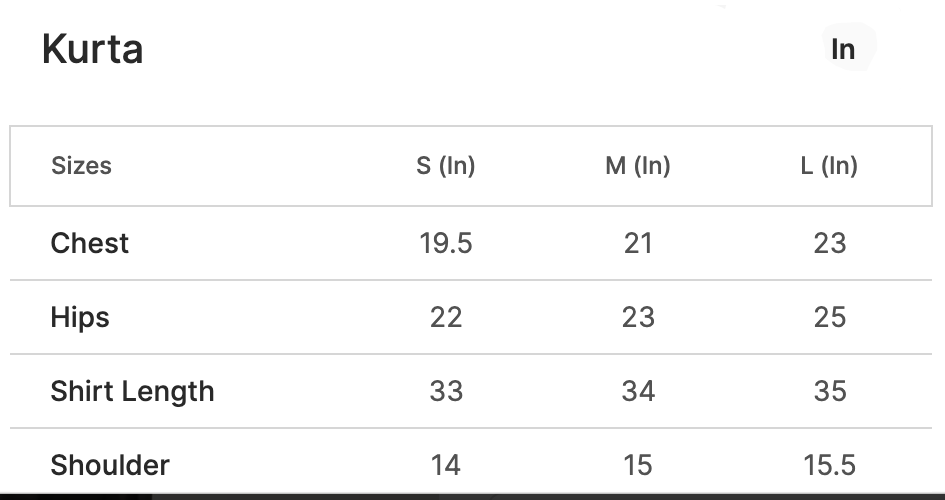Select the Chest row label
Image resolution: width=945 pixels, height=500 pixels.
(90, 243)
